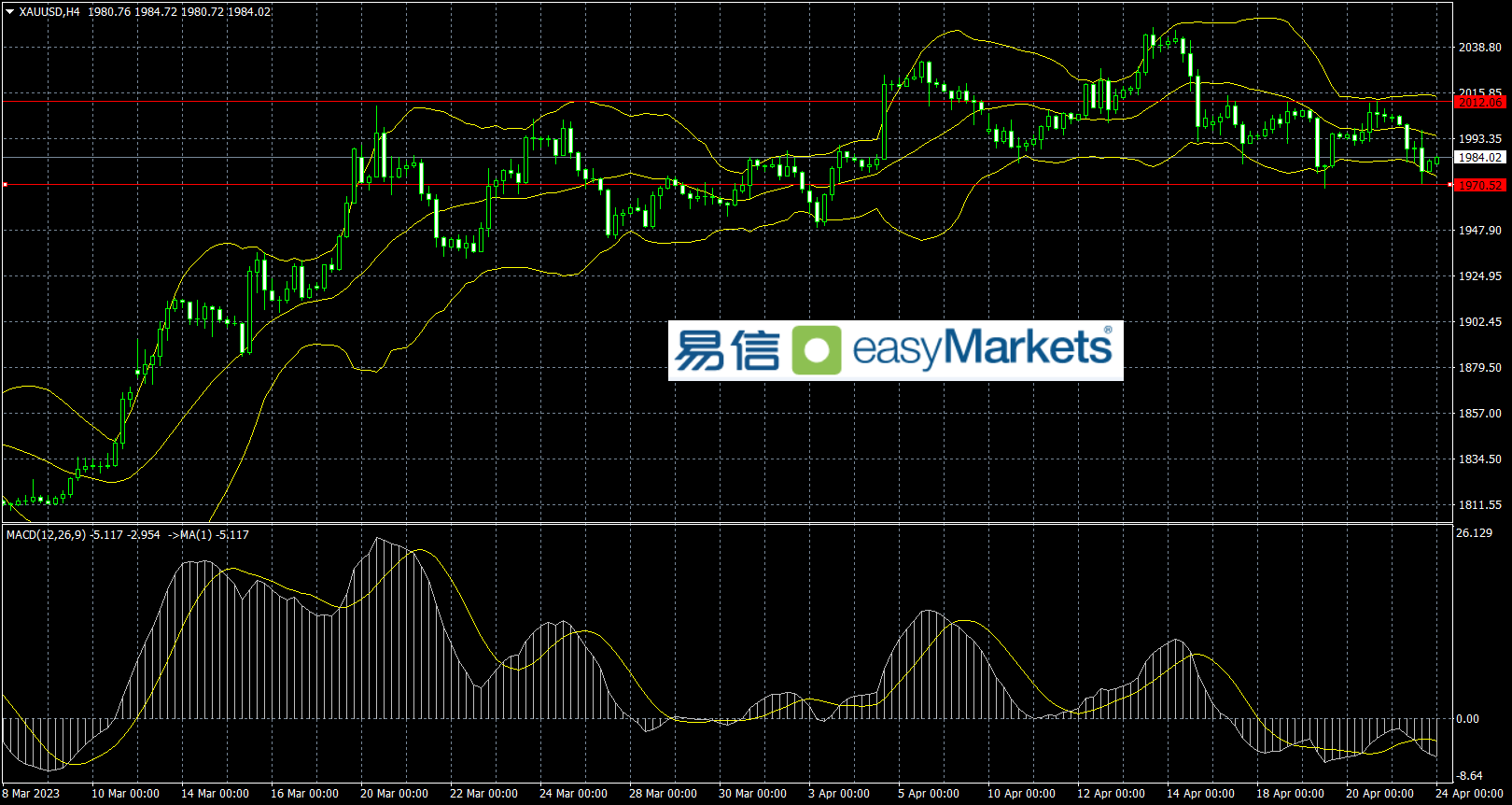
Task: Click the 30 Mar 00:00 time label
Action: pyautogui.click(x=752, y=794)
